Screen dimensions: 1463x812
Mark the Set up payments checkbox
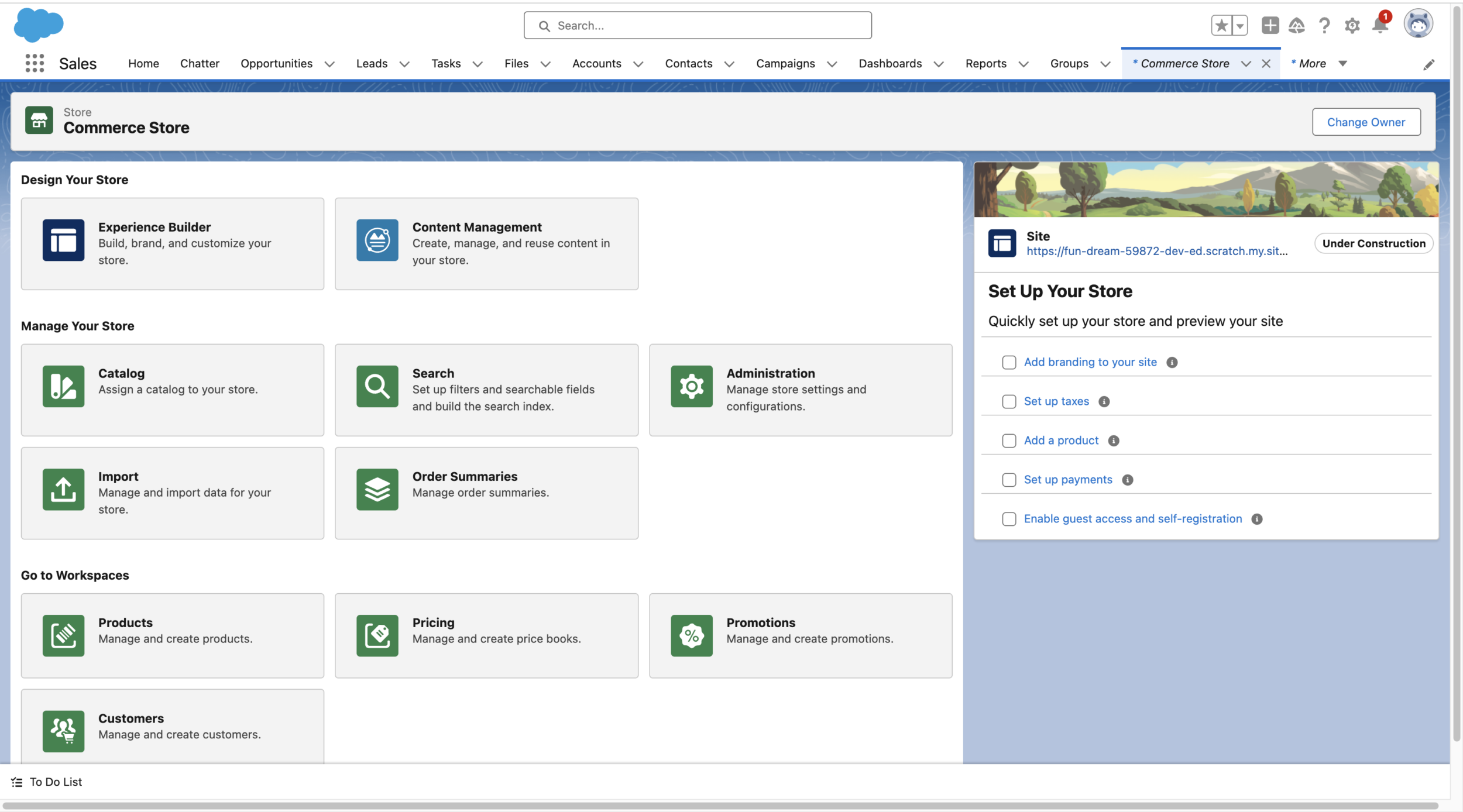(x=1009, y=480)
